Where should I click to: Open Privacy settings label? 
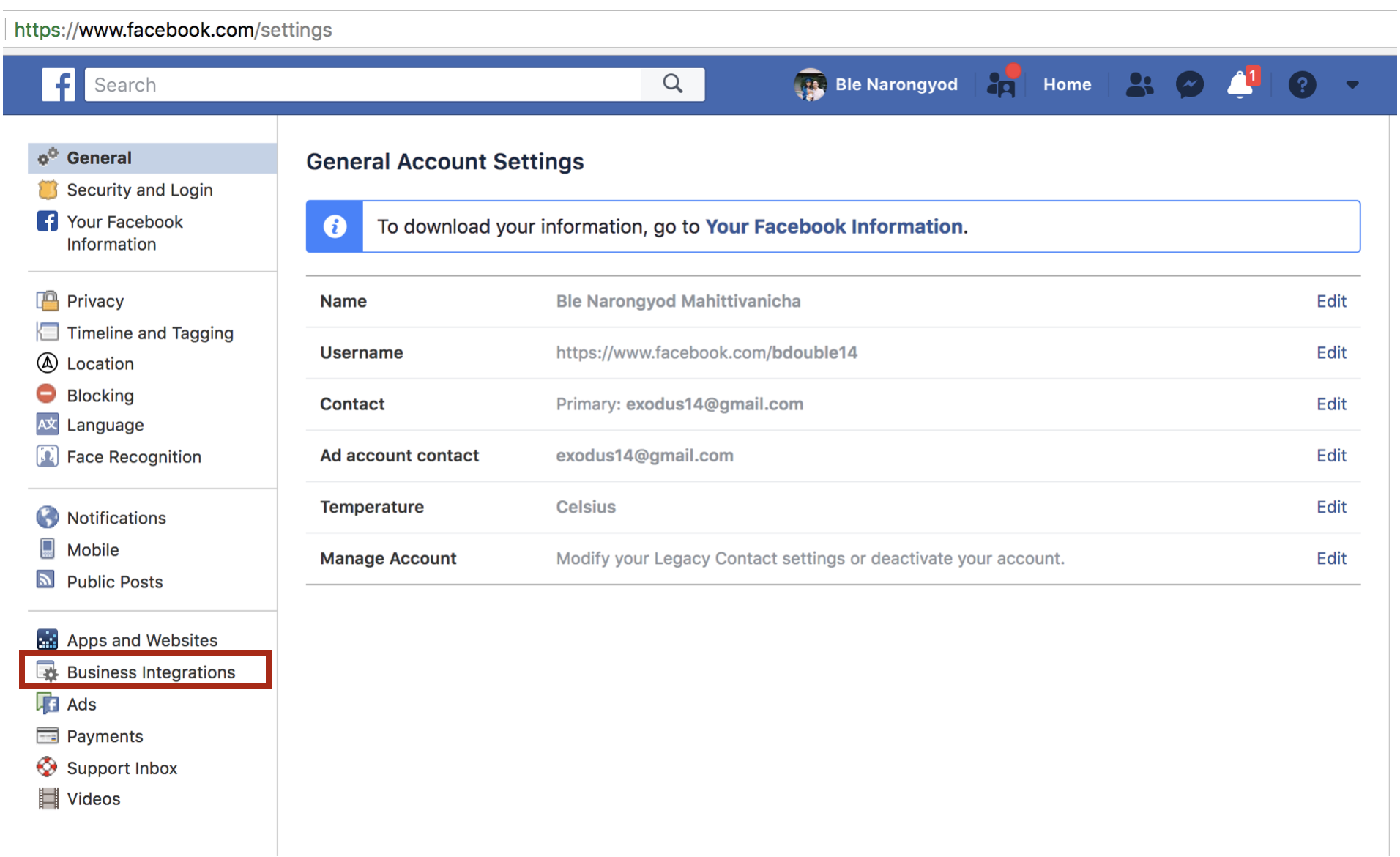[x=95, y=301]
